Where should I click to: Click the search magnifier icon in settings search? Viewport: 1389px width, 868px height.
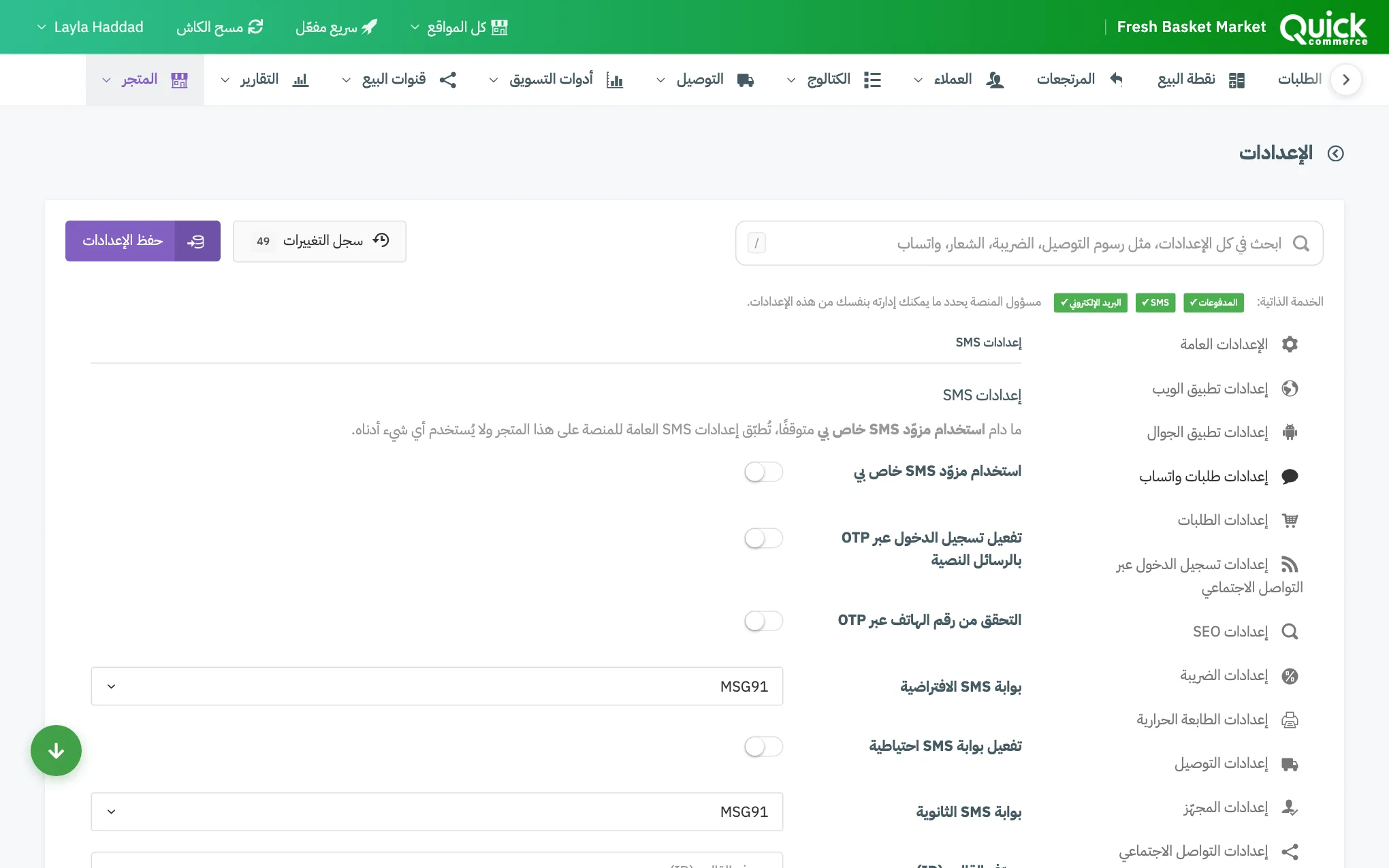pos(1300,243)
